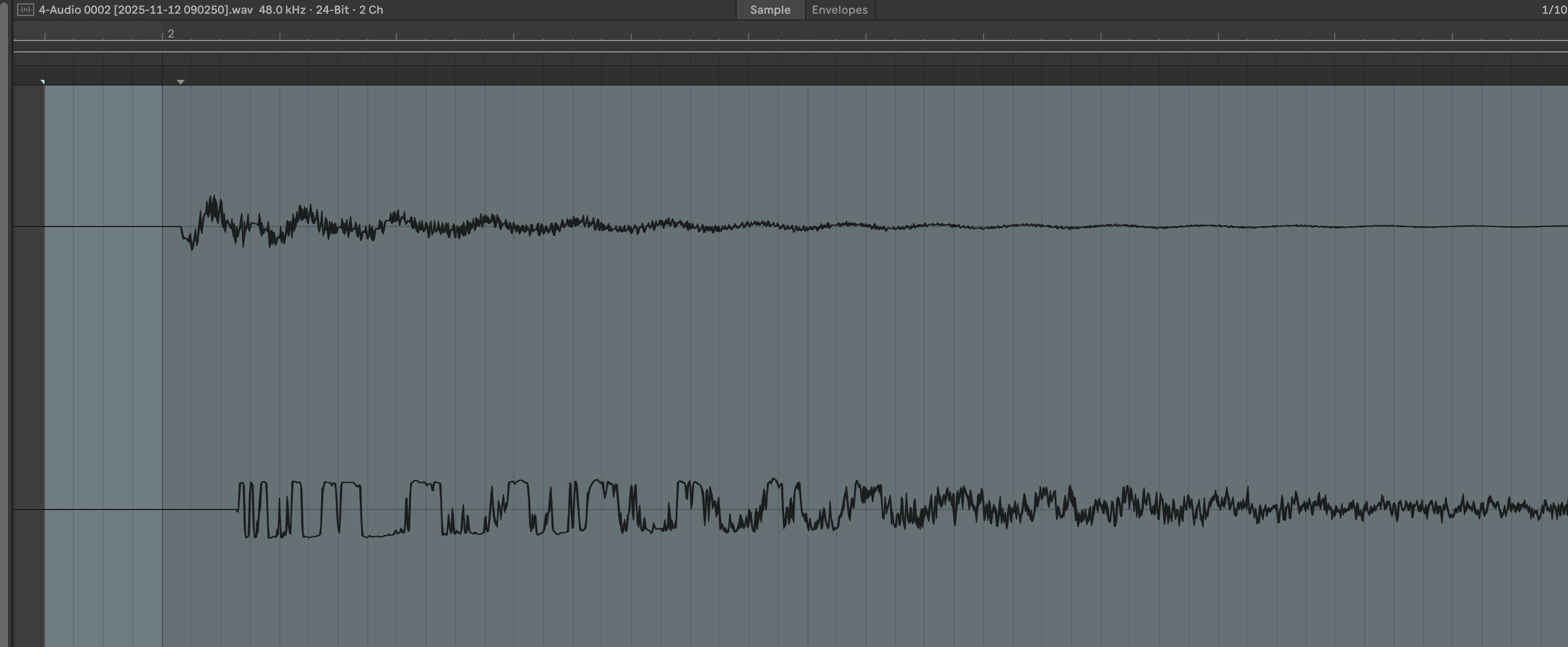This screenshot has height=647, width=1568.
Task: Click the dark area before the sample start
Action: [29, 366]
